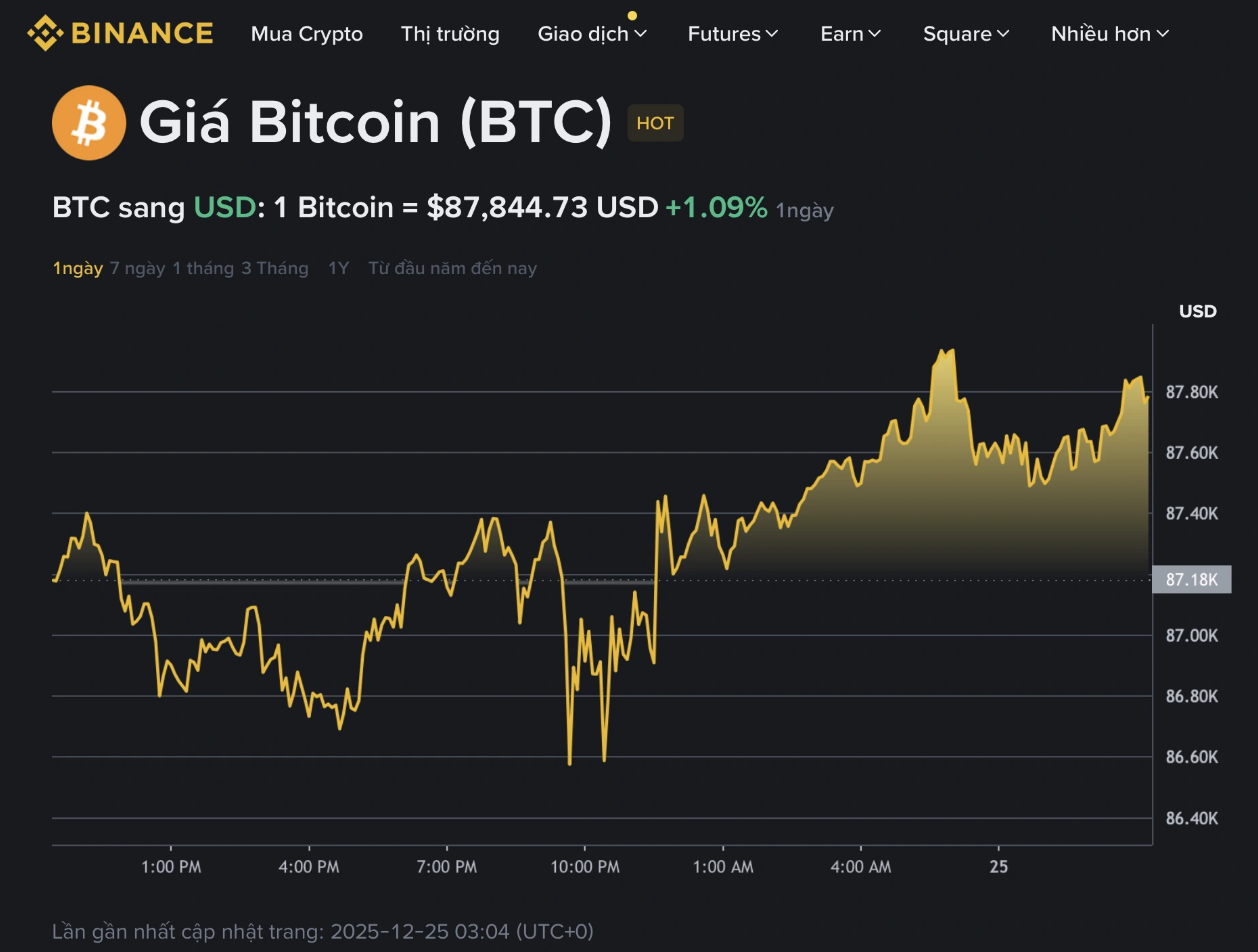Click the 10:00 PM time axis label

click(x=586, y=867)
